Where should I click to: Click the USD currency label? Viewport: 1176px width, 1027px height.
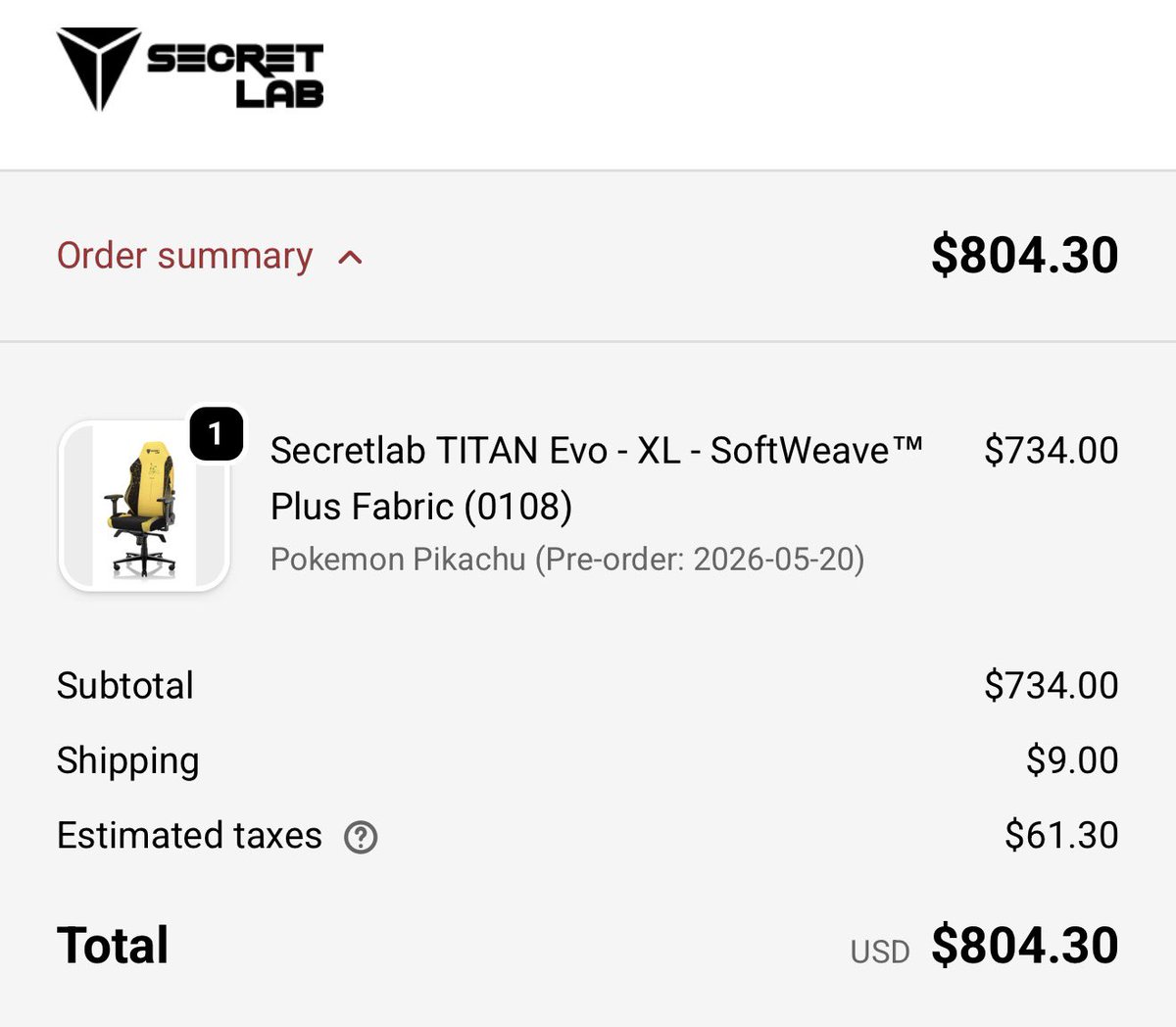pos(879,952)
